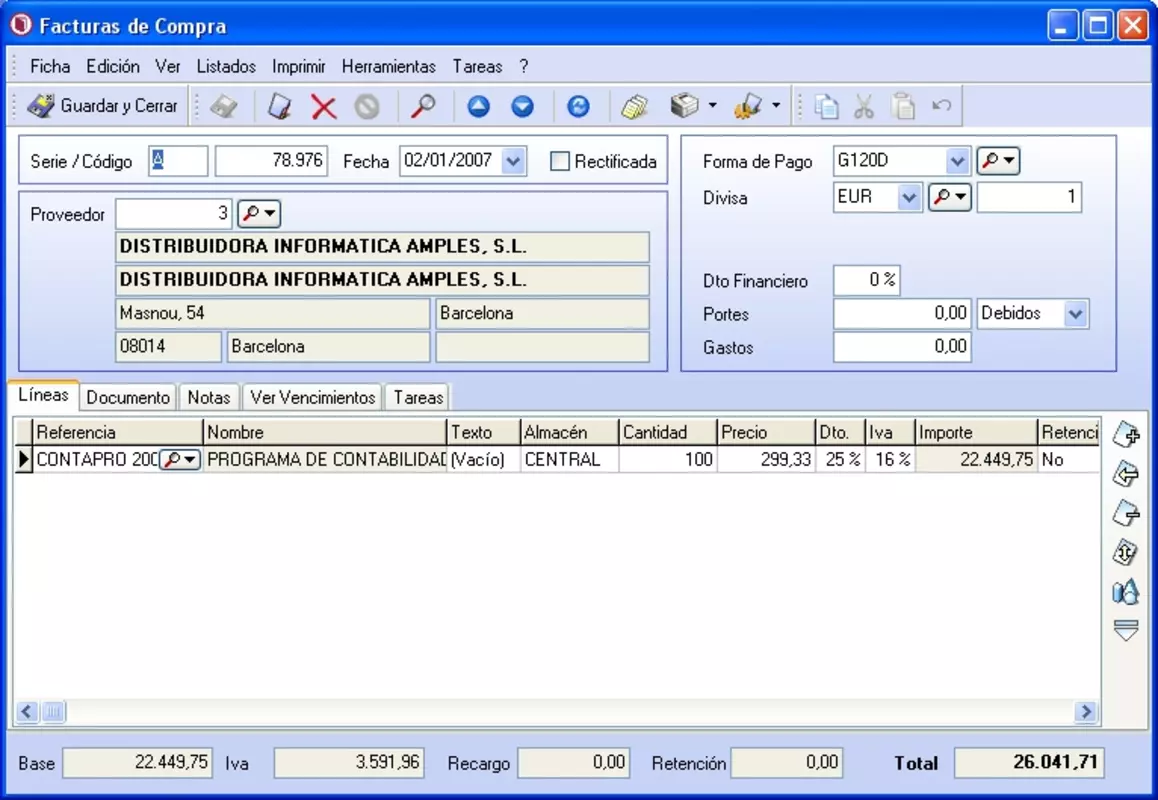Click the Gastos amount field
This screenshot has width=1158, height=800.
(902, 347)
